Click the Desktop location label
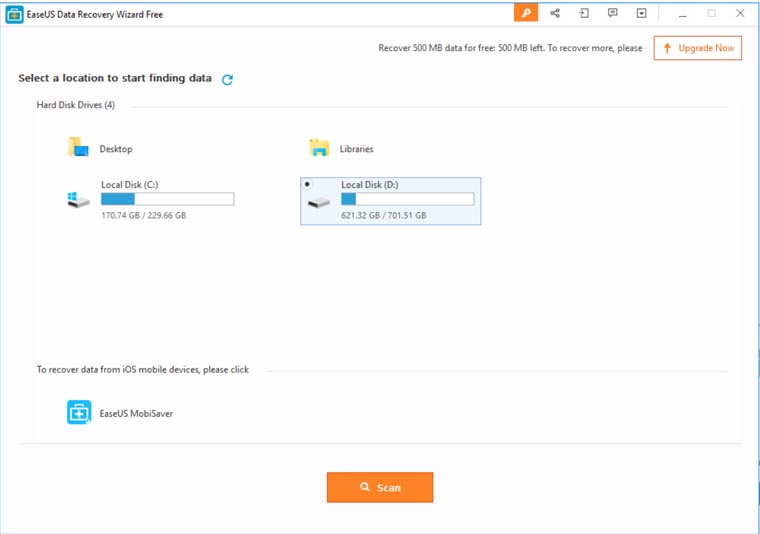The image size is (760, 534). (116, 149)
